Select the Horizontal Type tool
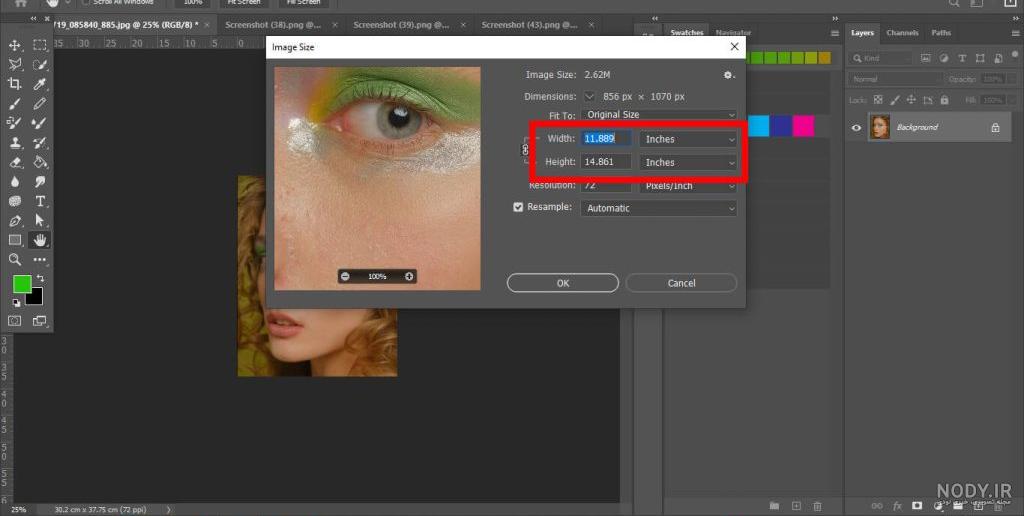The height and width of the screenshot is (516, 1024). click(x=40, y=201)
